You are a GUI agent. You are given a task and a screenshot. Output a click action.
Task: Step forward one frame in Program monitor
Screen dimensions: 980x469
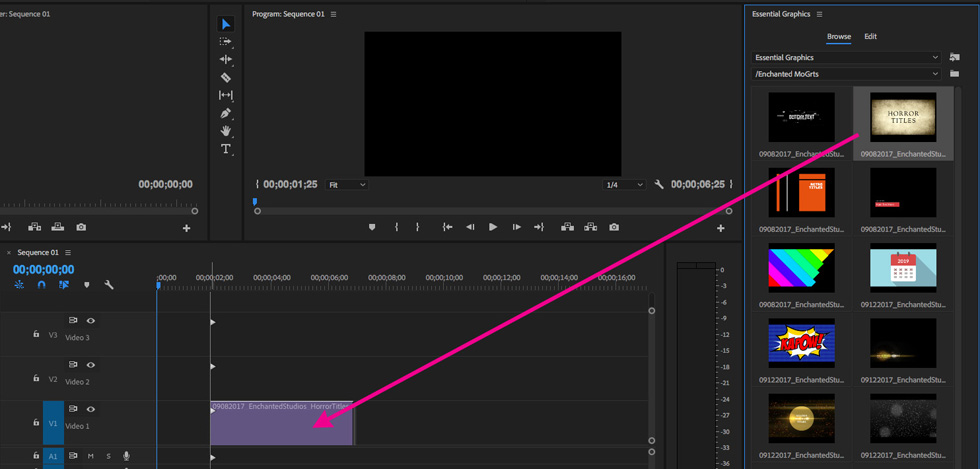click(x=516, y=227)
